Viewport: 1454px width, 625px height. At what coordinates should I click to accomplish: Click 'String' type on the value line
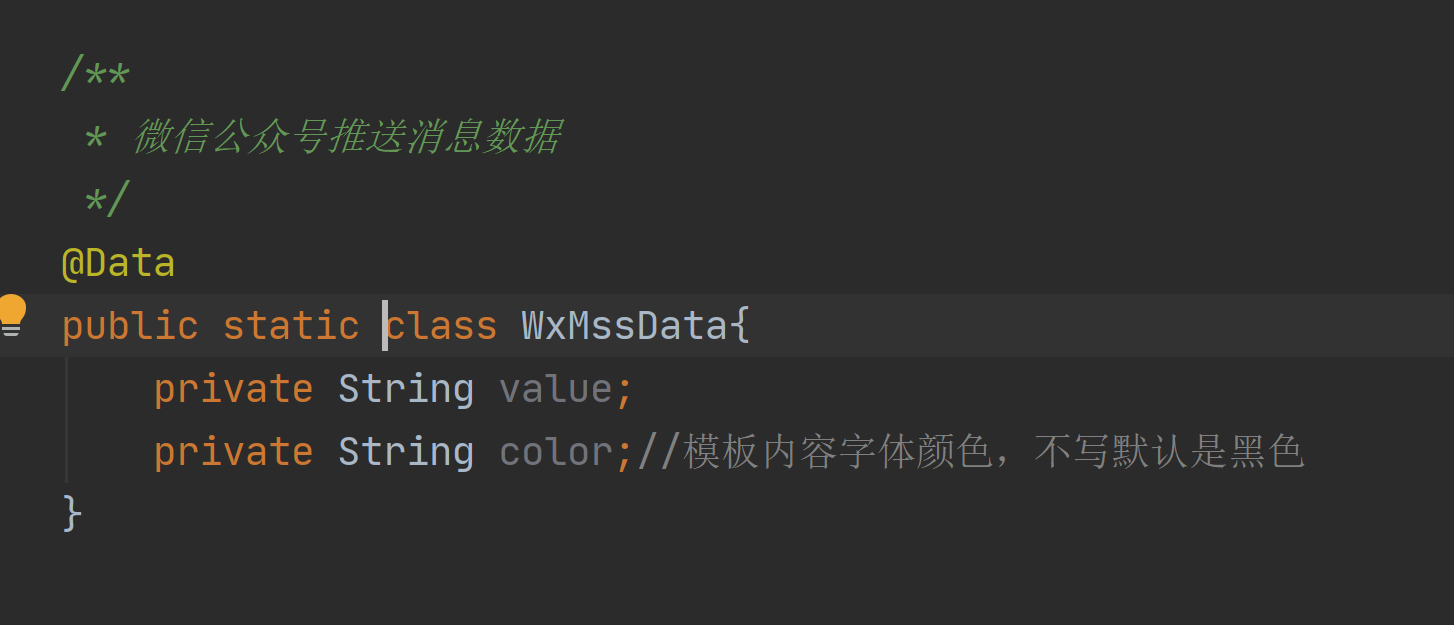[406, 390]
